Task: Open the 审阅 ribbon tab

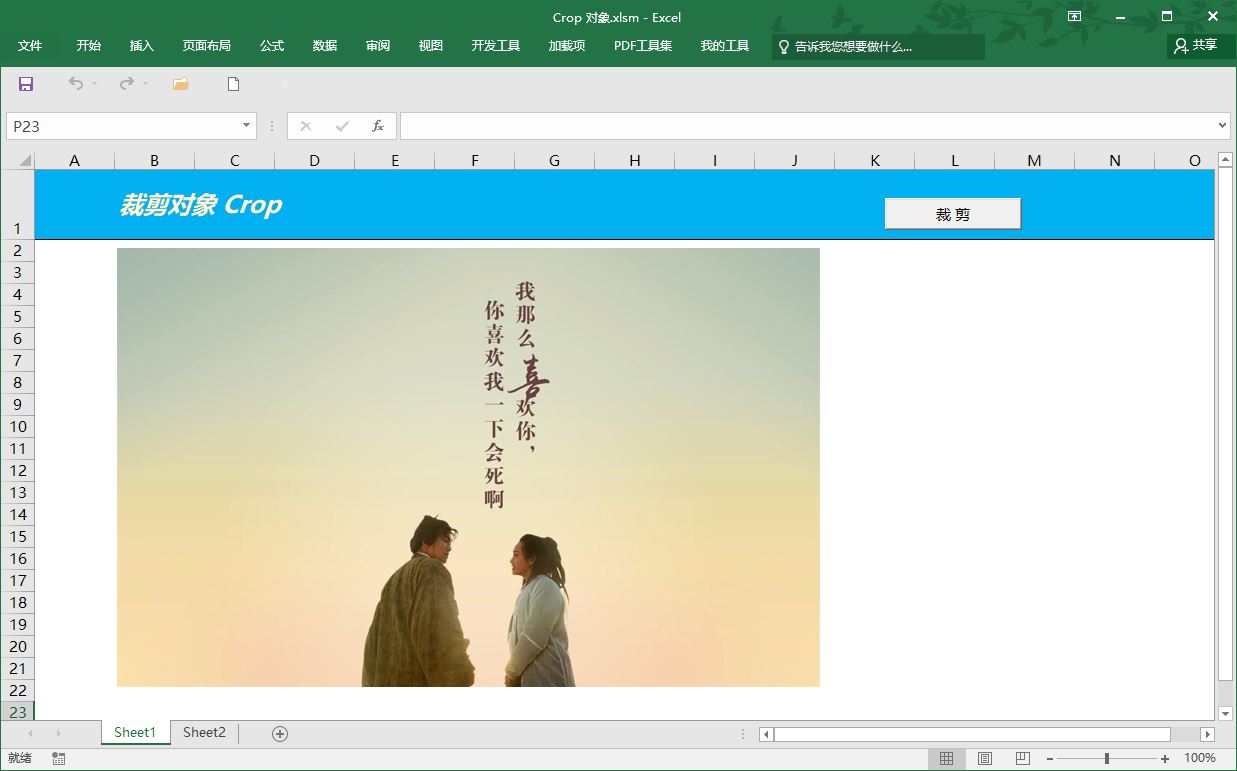Action: (x=378, y=46)
